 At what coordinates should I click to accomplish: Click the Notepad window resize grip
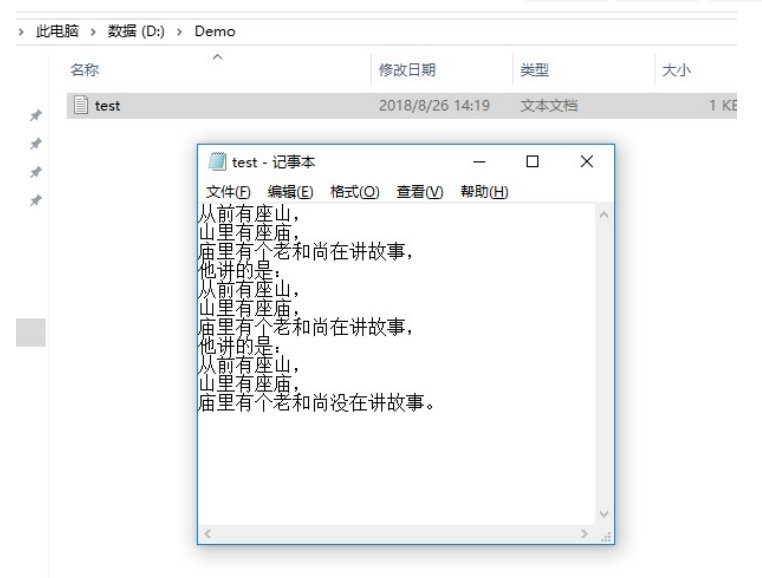click(x=606, y=536)
